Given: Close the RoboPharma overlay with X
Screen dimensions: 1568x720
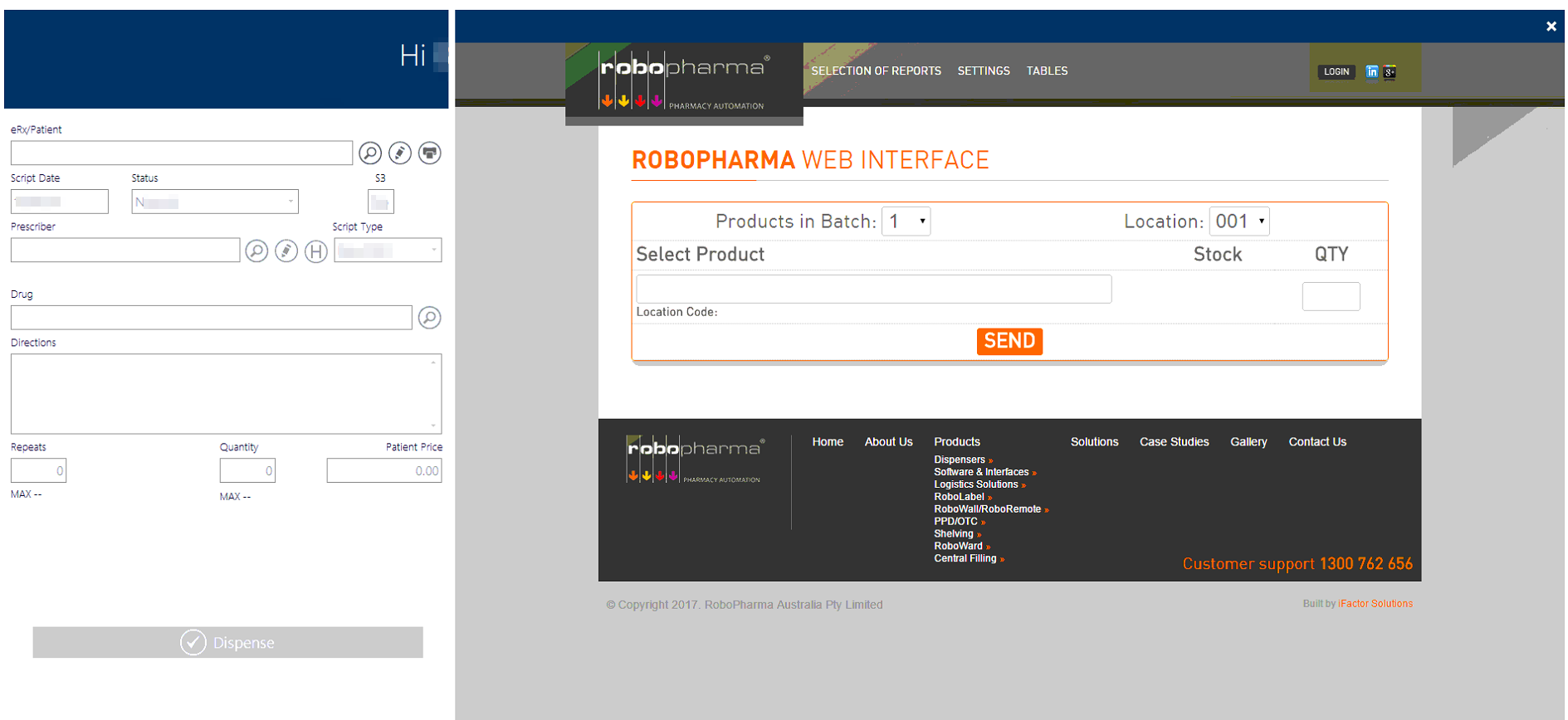Looking at the screenshot, I should click(1551, 27).
